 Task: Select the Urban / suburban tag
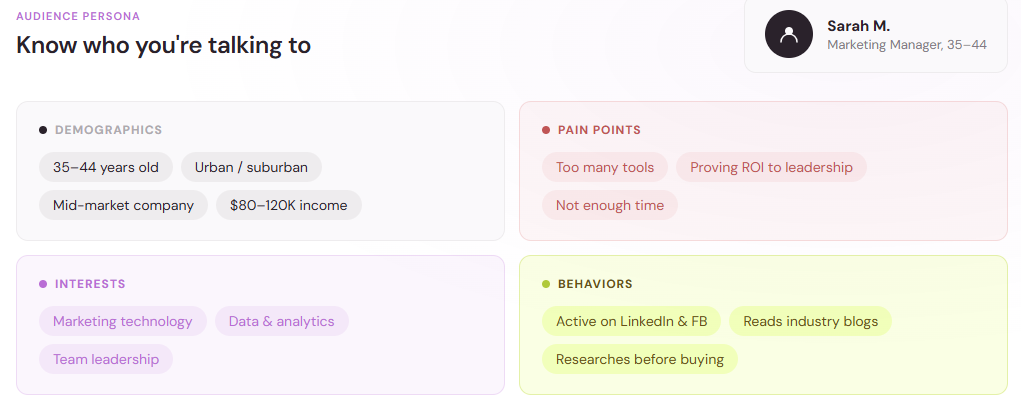click(251, 167)
